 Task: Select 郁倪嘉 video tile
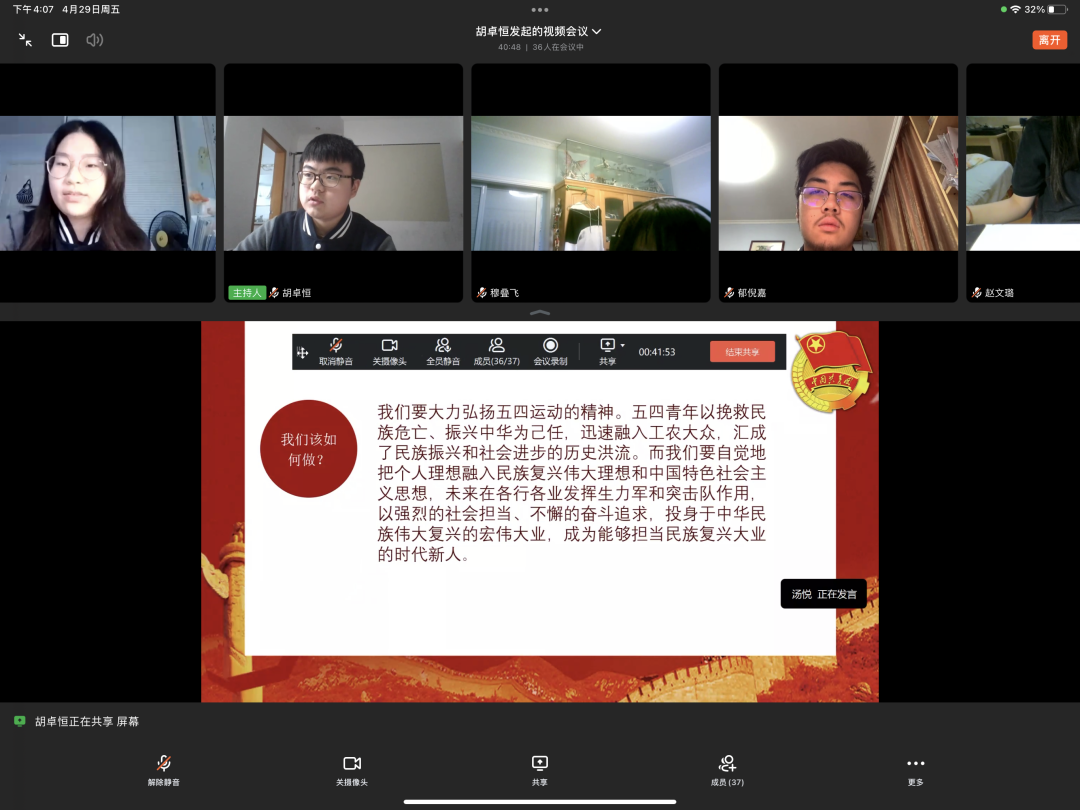click(x=838, y=183)
